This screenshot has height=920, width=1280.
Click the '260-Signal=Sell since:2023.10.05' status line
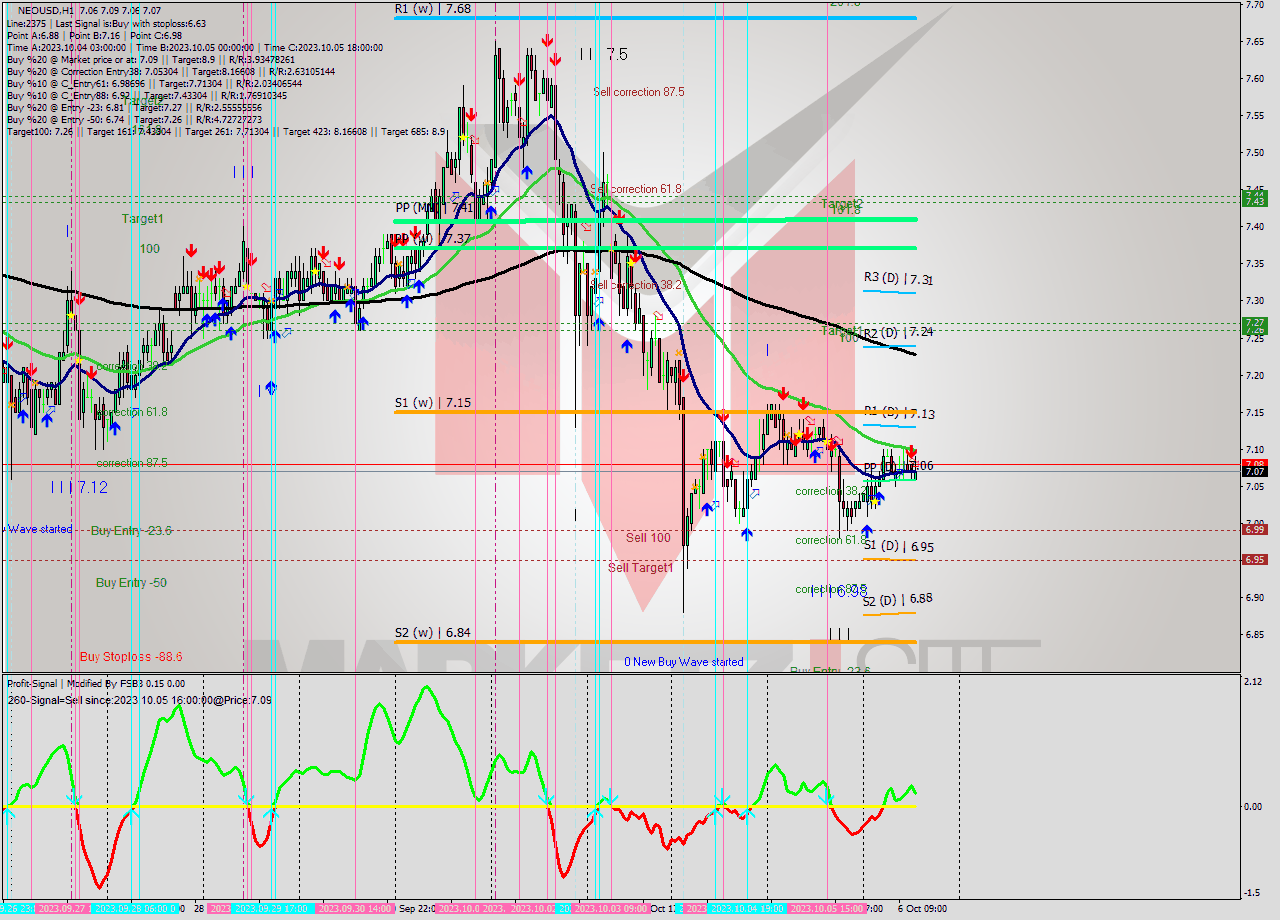point(139,700)
